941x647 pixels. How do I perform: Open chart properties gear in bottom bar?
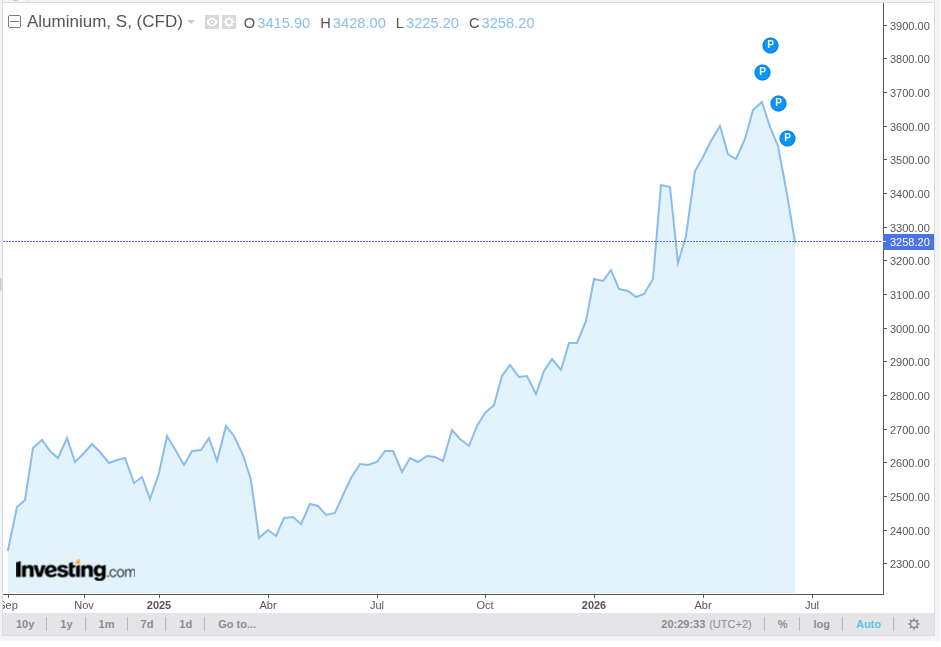(913, 624)
